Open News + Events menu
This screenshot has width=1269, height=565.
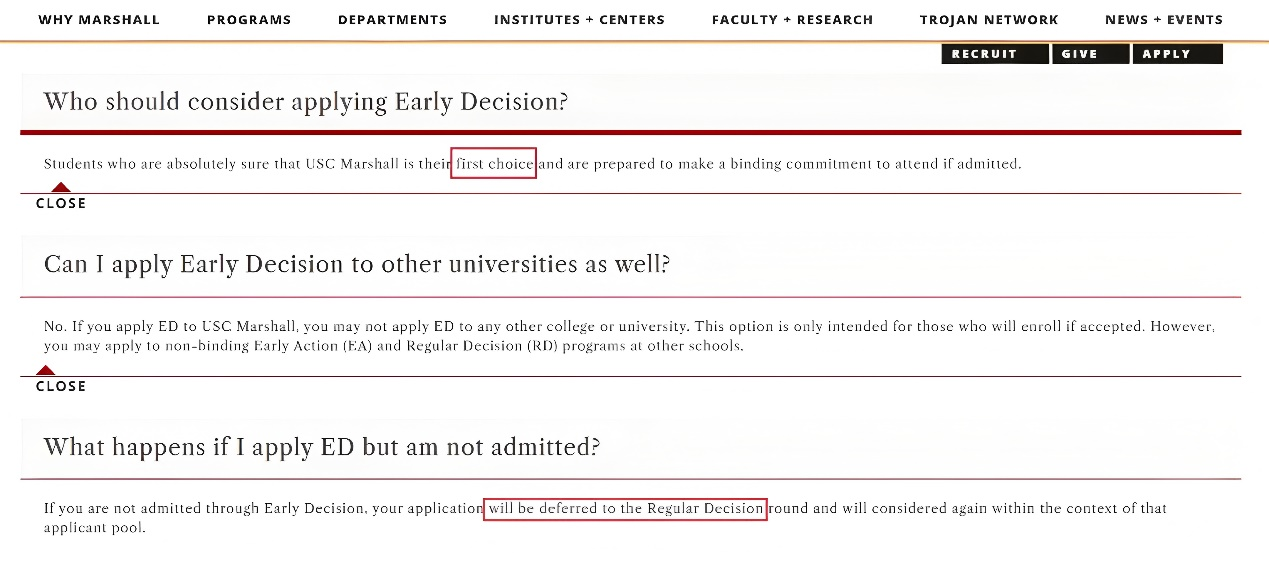coord(1163,20)
